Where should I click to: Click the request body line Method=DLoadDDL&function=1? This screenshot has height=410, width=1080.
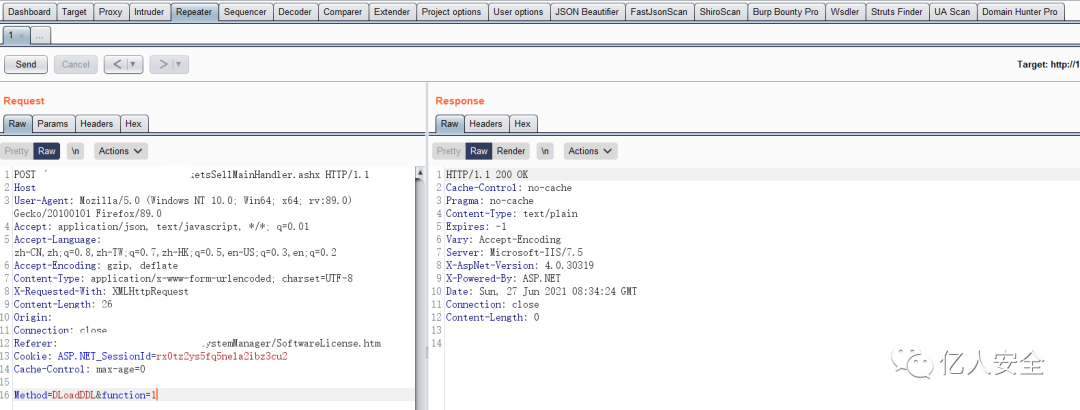(x=86, y=395)
